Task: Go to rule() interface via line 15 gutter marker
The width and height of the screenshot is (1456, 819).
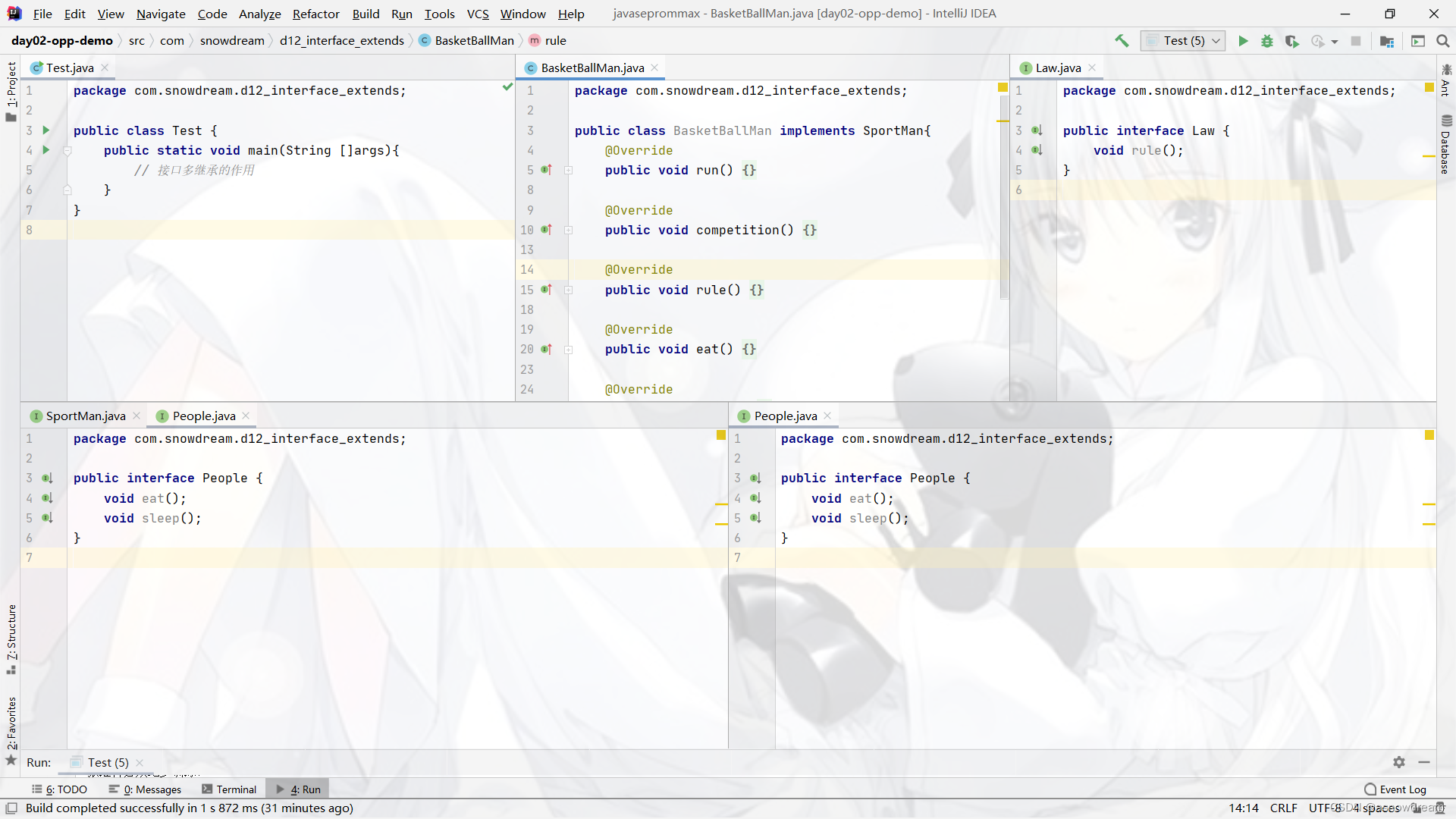Action: click(x=546, y=290)
